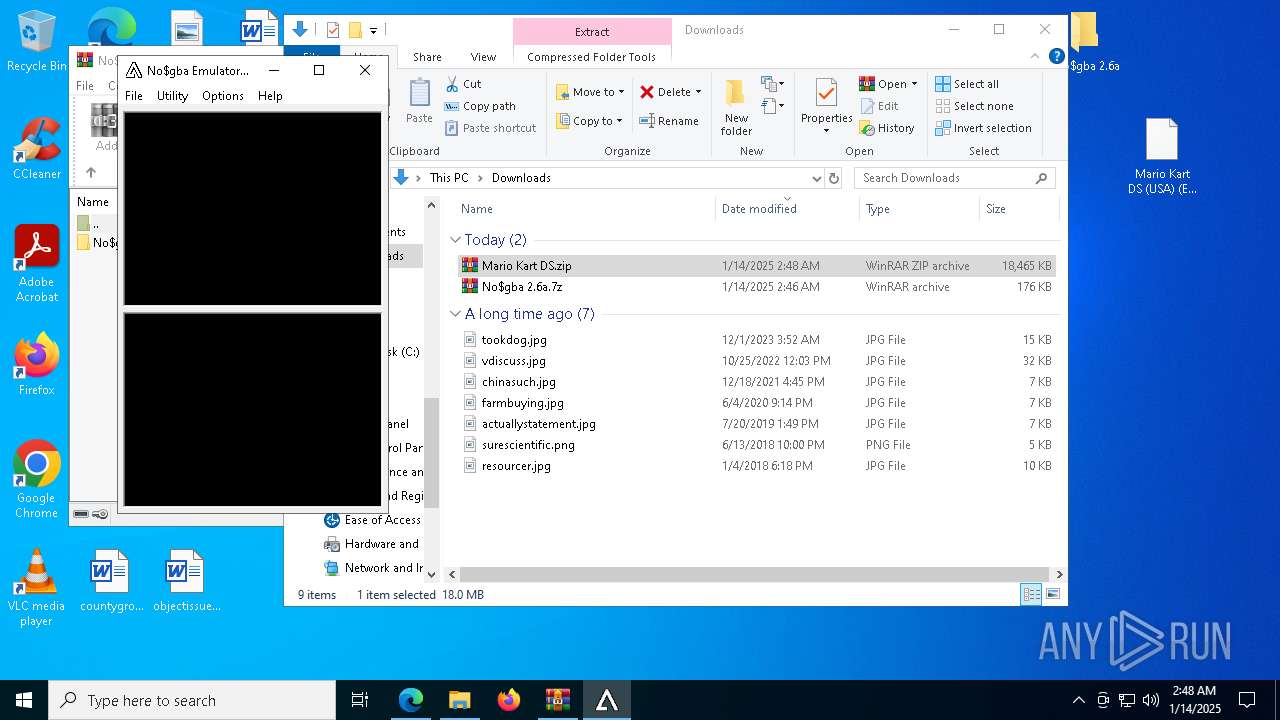Click the Search Downloads field
The height and width of the screenshot is (720, 1280).
click(954, 178)
